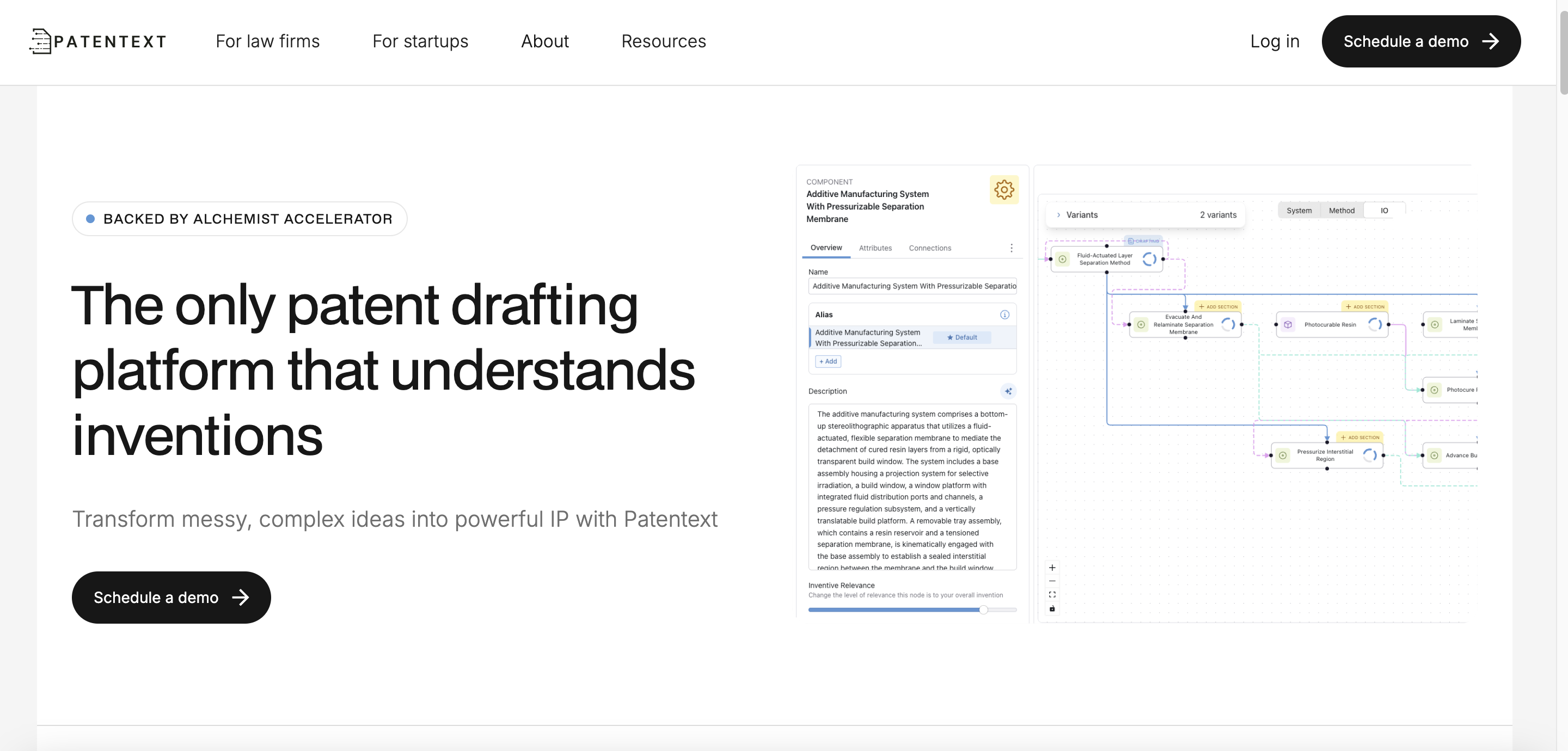Switch to the Attributes tab

coord(875,248)
